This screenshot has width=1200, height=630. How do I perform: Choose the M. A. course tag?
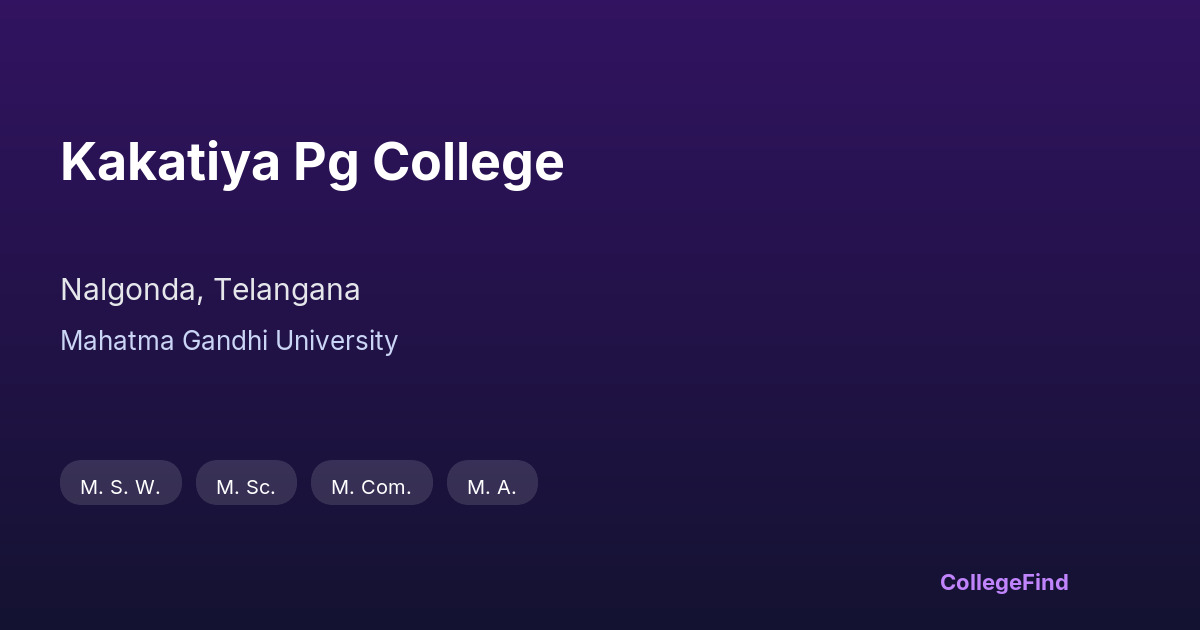[x=492, y=487]
